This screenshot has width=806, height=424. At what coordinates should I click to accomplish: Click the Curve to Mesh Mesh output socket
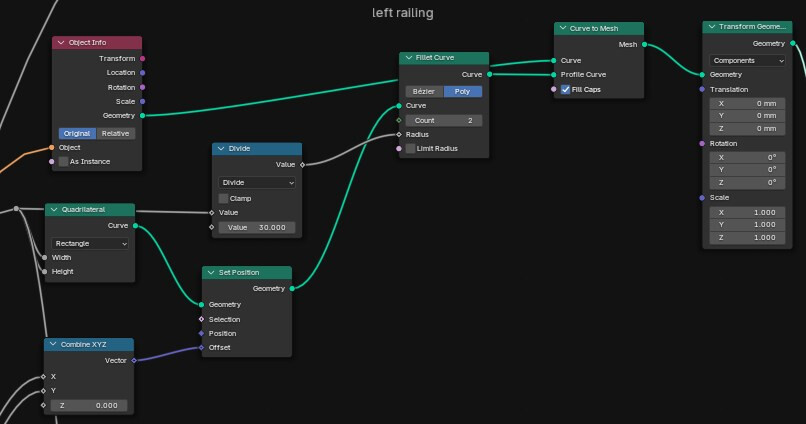point(645,45)
